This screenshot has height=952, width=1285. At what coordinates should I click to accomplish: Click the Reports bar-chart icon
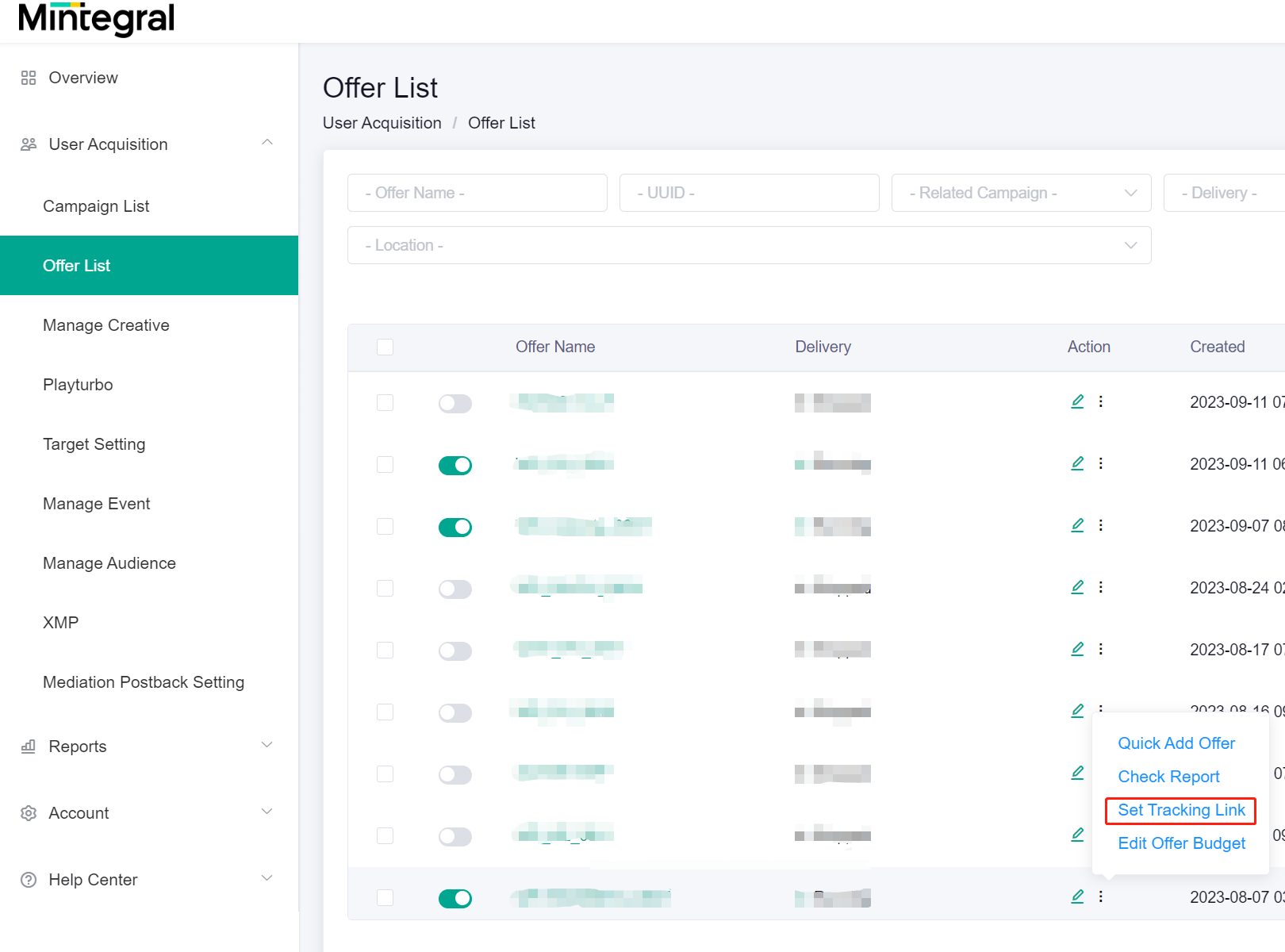click(29, 746)
